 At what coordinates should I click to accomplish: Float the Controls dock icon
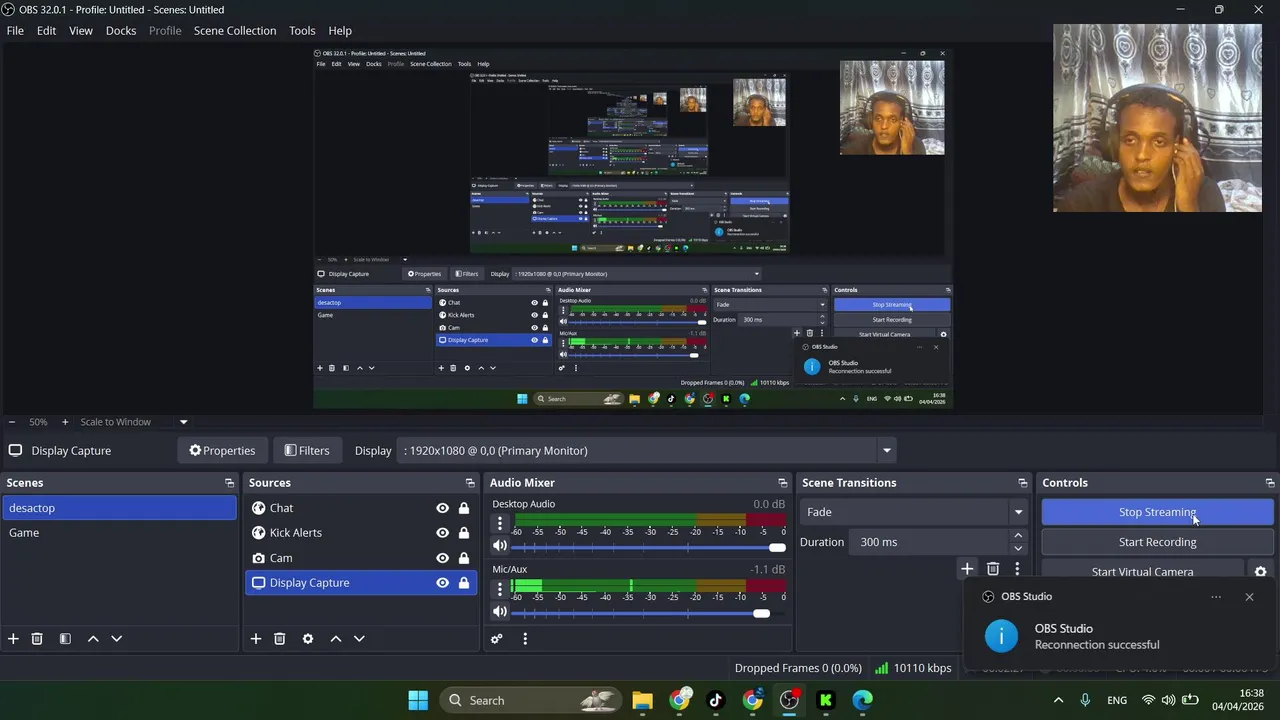click(x=1270, y=483)
